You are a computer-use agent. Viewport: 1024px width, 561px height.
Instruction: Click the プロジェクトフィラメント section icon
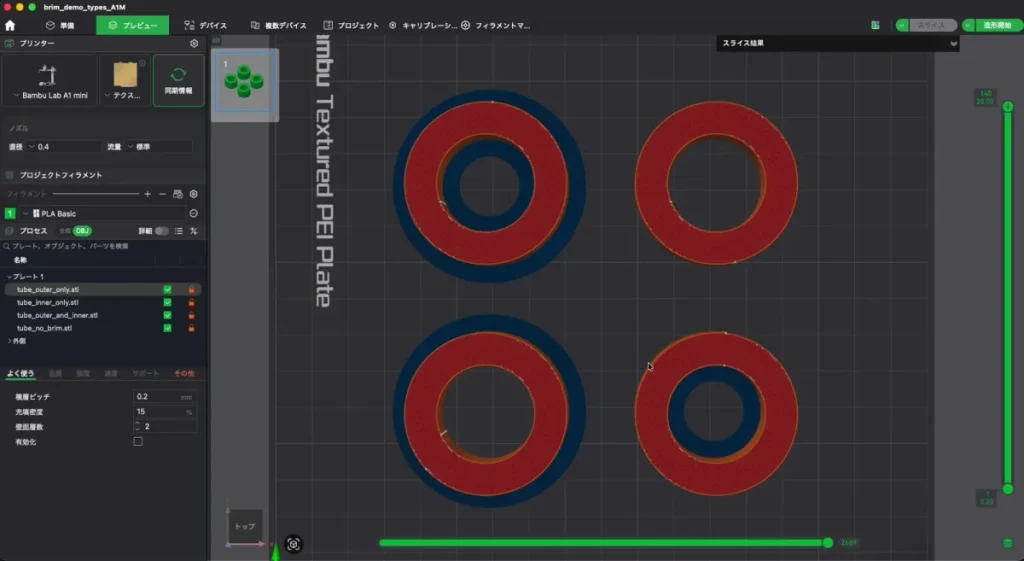pyautogui.click(x=9, y=175)
